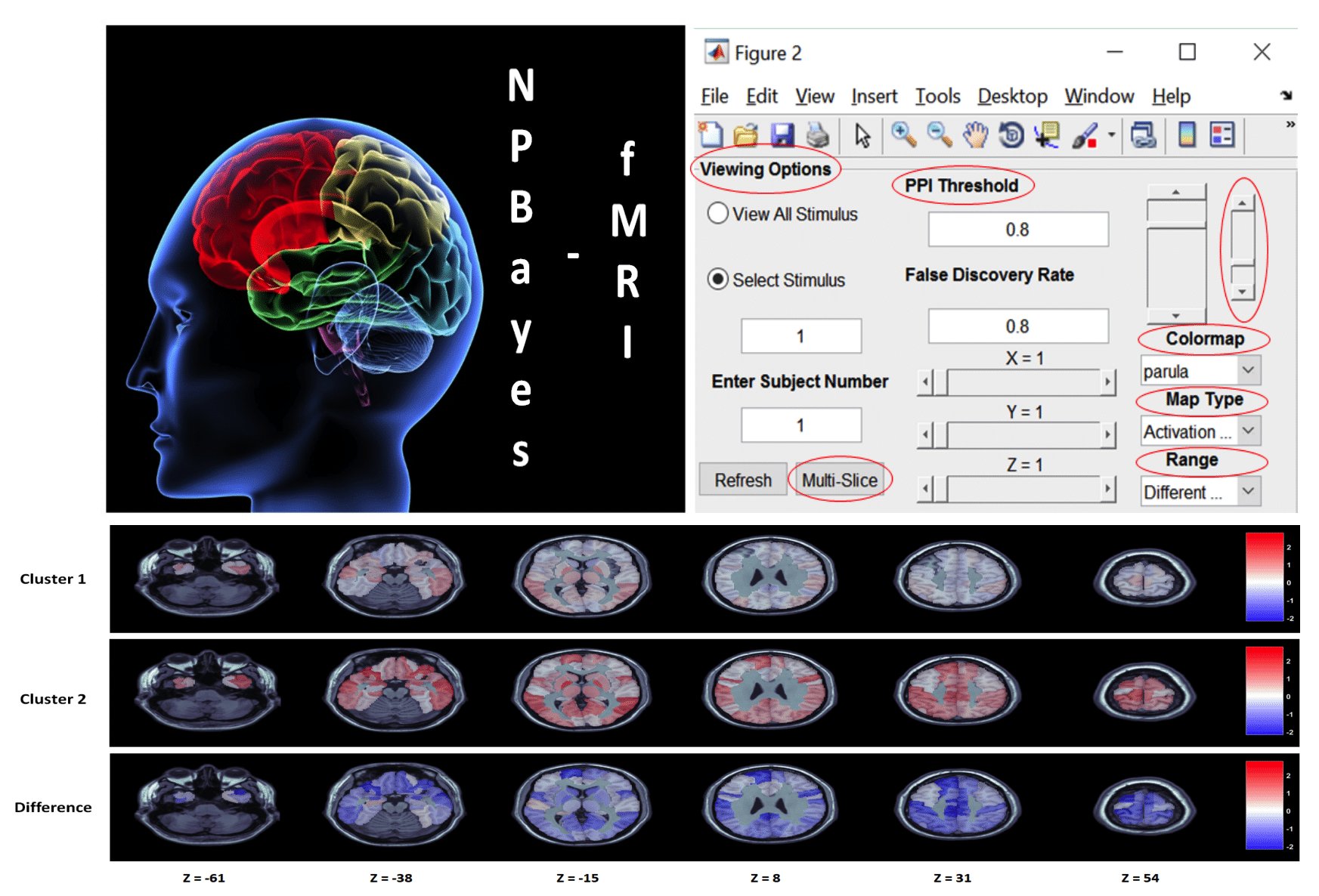Click the circled vertical scrollbar up arrow
1319x896 pixels.
point(1243,202)
